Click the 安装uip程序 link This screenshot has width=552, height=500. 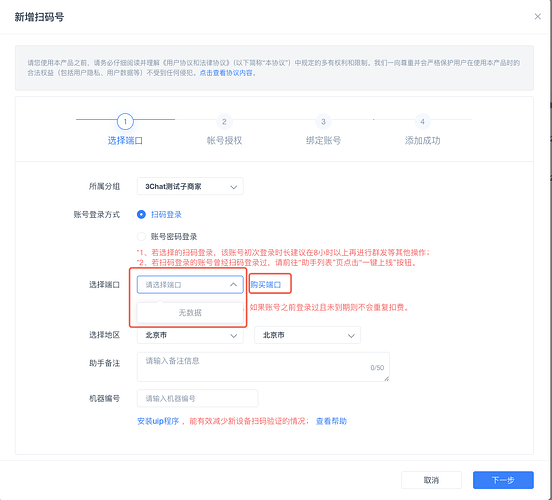click(x=158, y=421)
